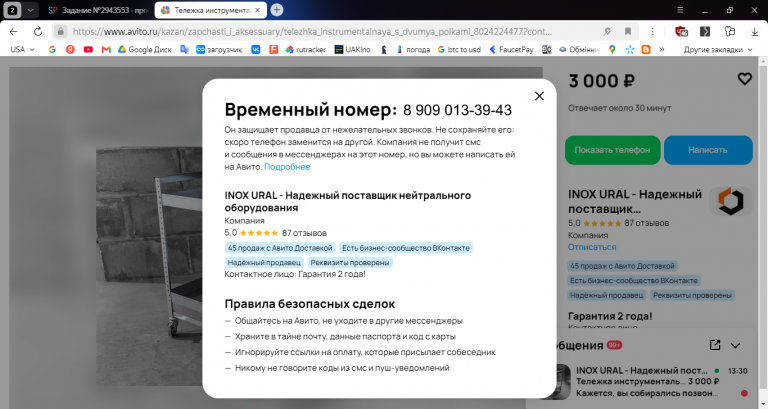
Task: Open a new browser tab
Action: tap(277, 10)
